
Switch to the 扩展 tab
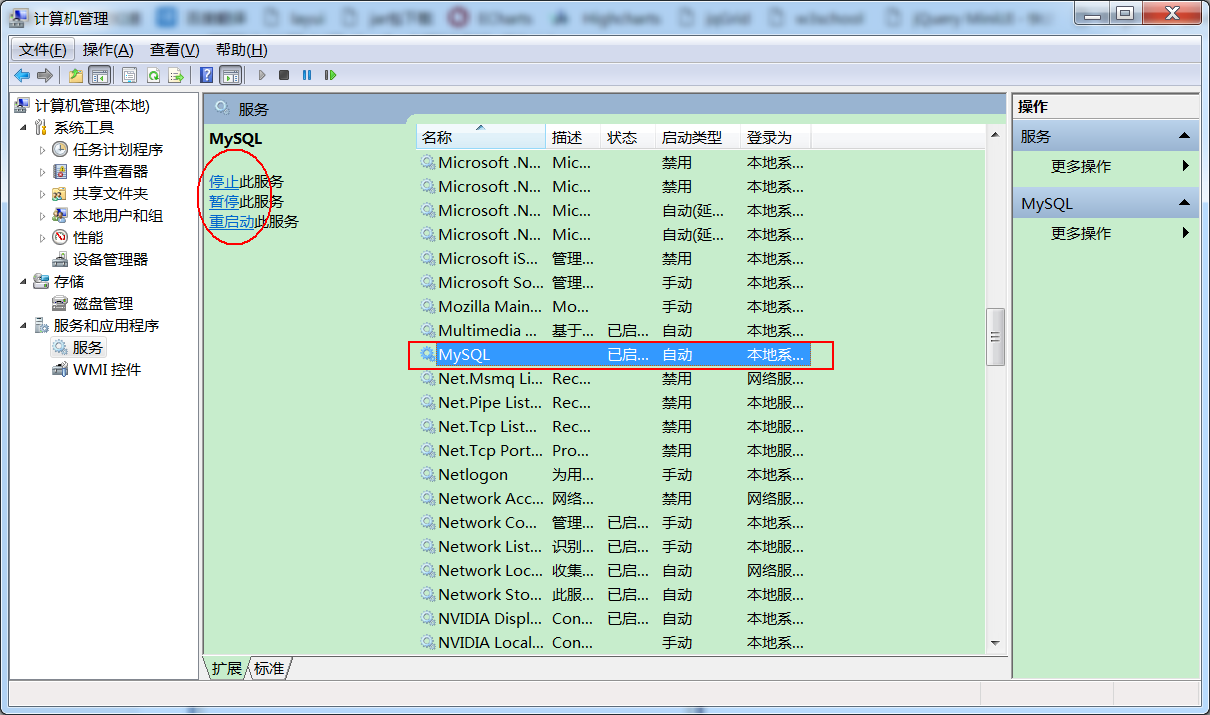coord(226,668)
